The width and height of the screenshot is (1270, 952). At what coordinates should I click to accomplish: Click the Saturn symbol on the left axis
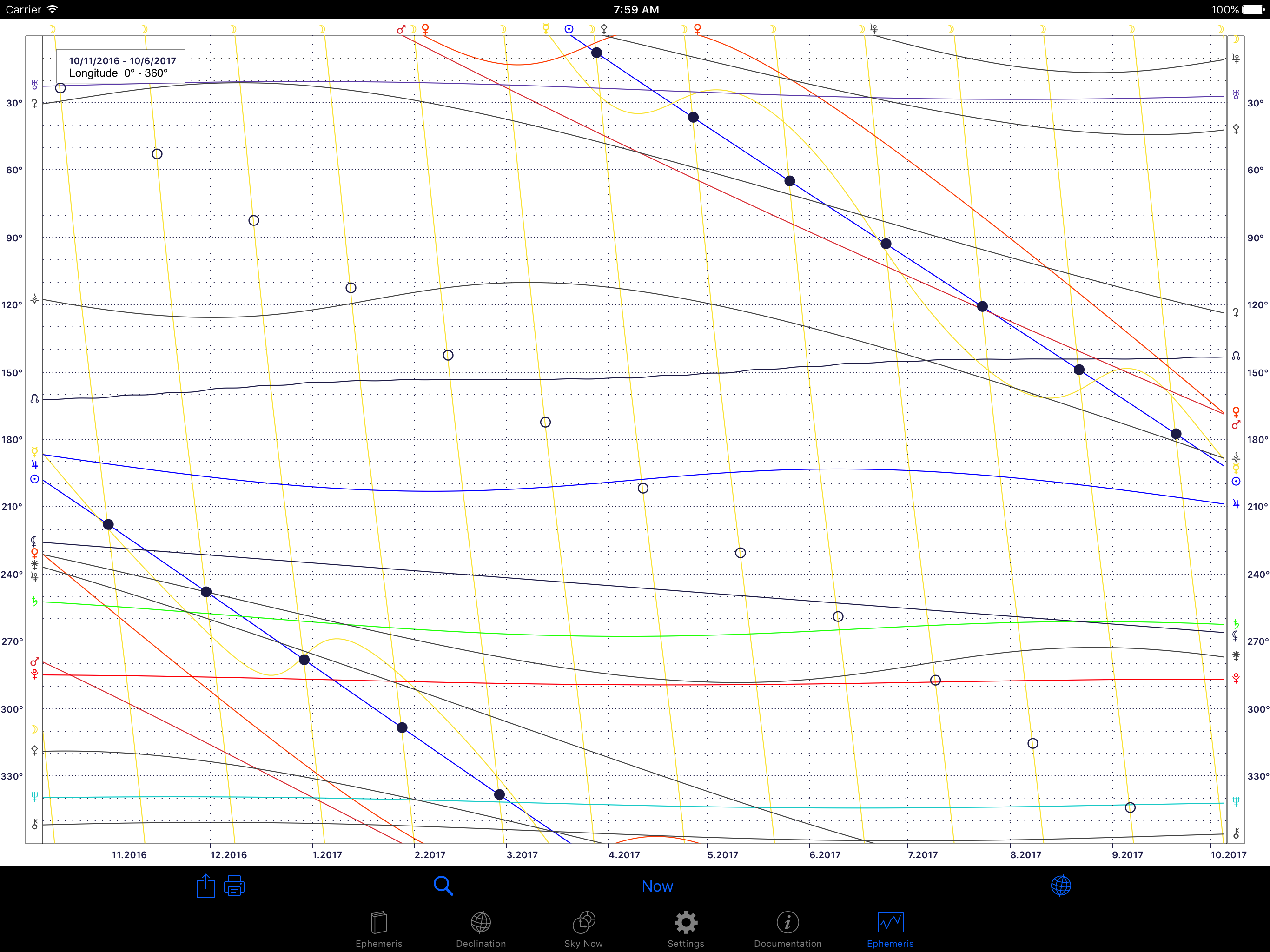coord(34,601)
